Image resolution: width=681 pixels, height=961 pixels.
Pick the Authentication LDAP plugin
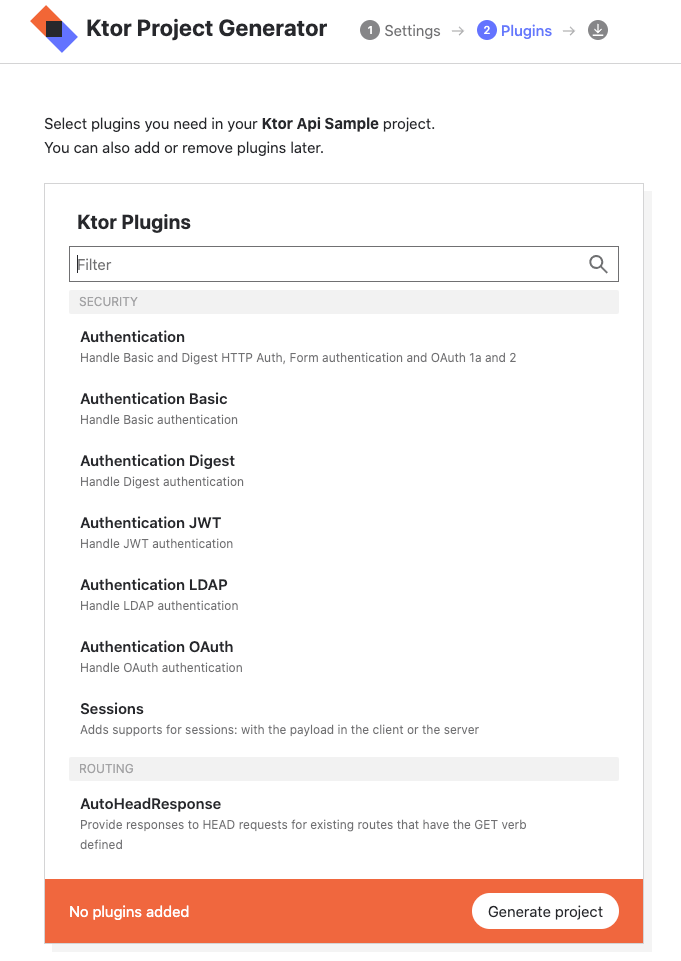(x=154, y=585)
